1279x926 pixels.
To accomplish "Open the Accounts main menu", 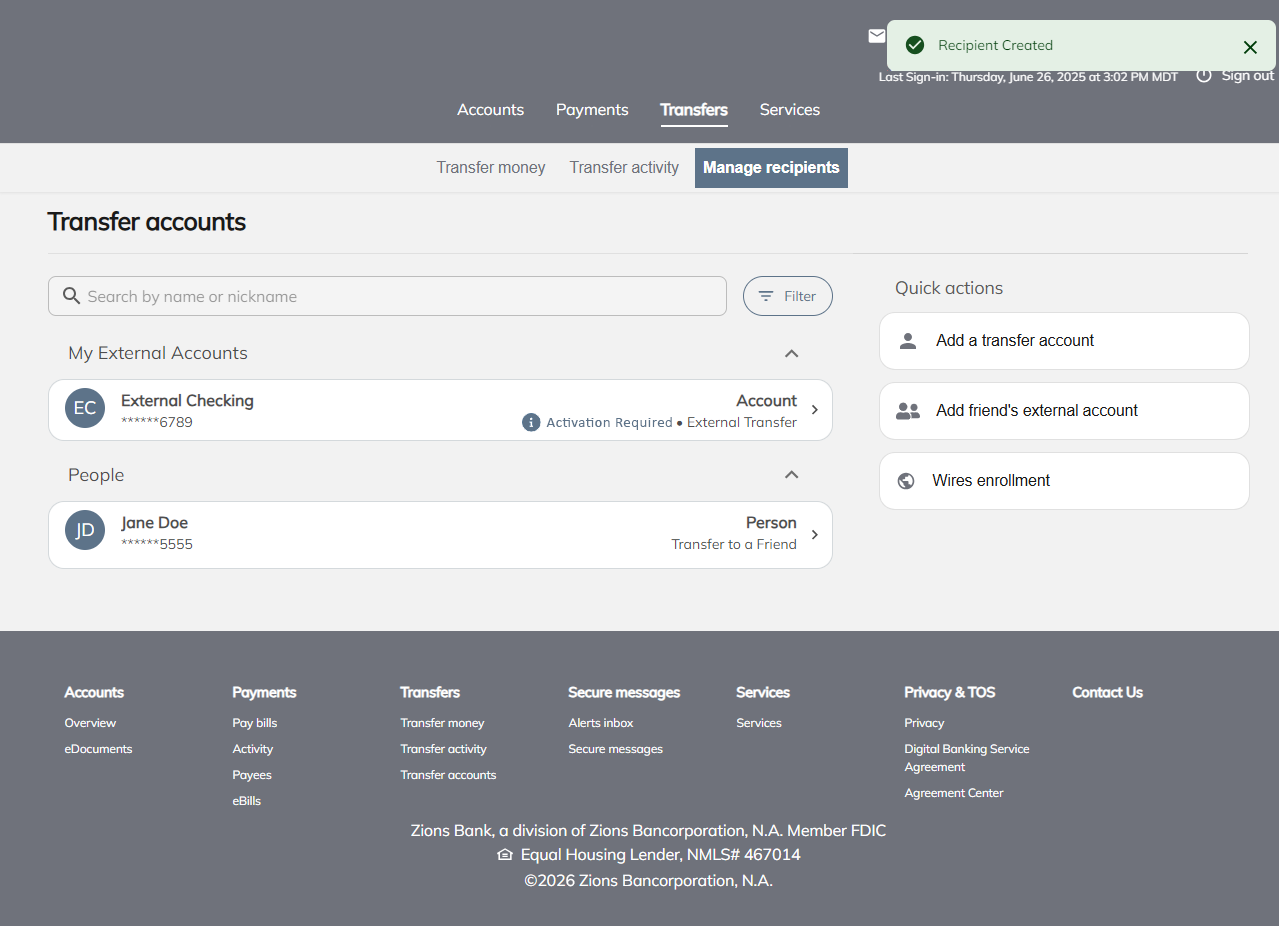I will tap(490, 110).
